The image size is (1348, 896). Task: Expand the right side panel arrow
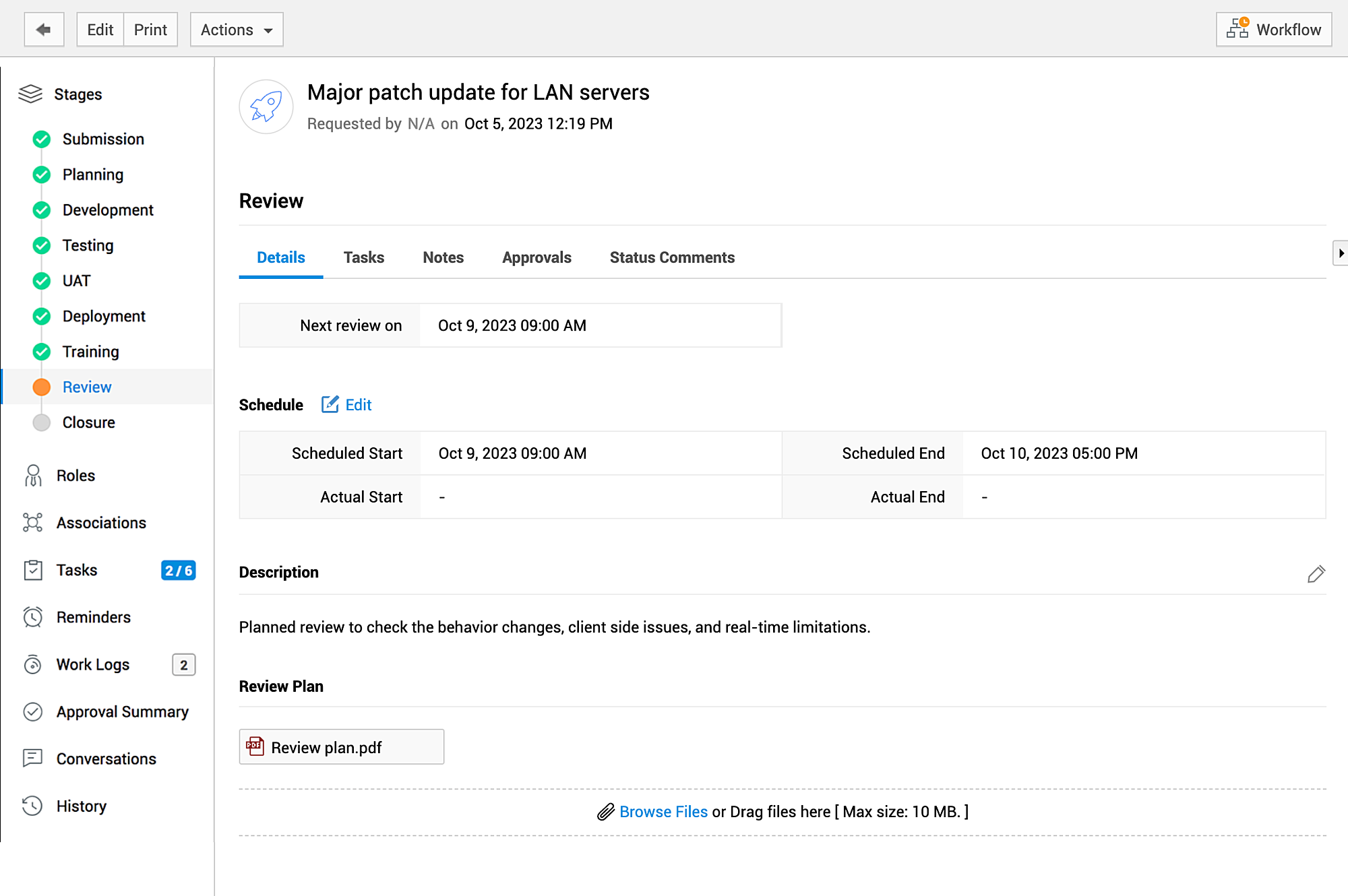(1340, 253)
